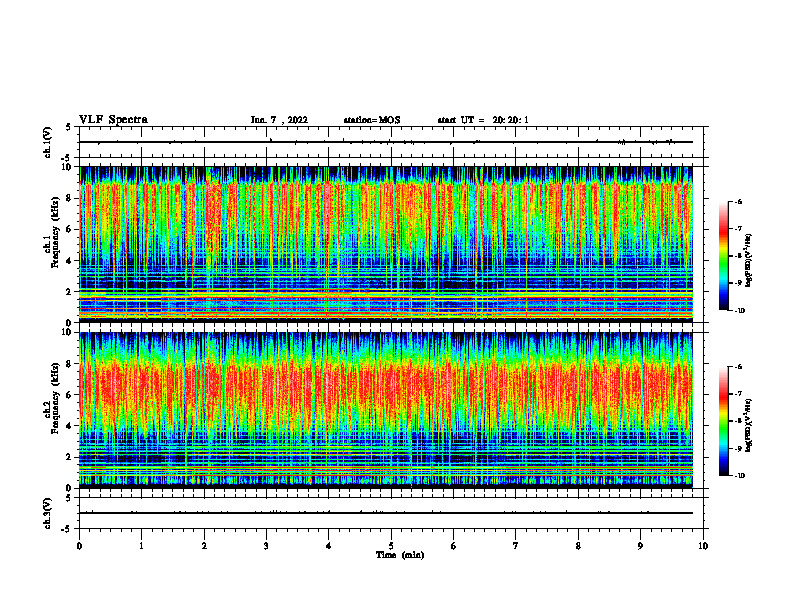Click the "-7" label on ch.1 colorbar
Screen dimensions: 792x612
(x=739, y=229)
